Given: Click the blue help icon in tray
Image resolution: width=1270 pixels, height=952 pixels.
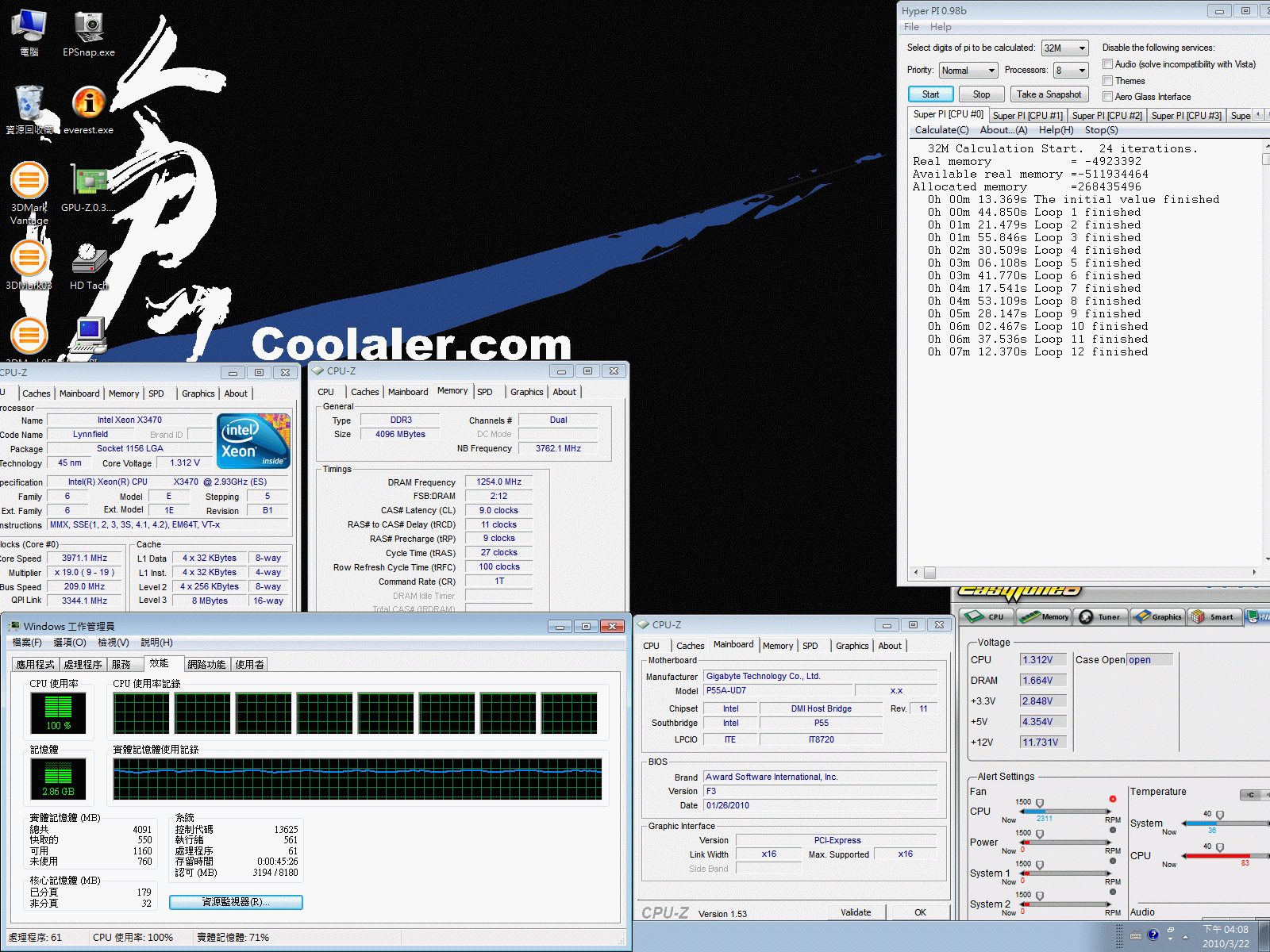Looking at the screenshot, I should tap(1153, 935).
